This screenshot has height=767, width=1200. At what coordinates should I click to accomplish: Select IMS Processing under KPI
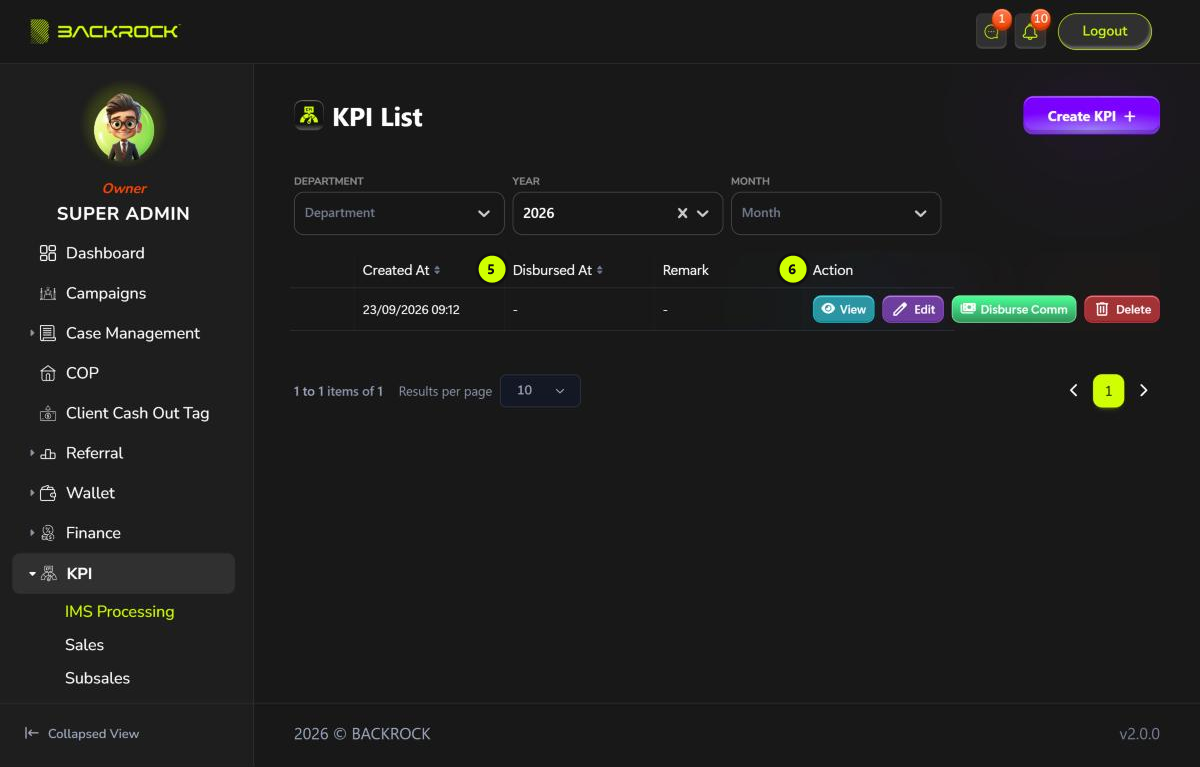[120, 611]
